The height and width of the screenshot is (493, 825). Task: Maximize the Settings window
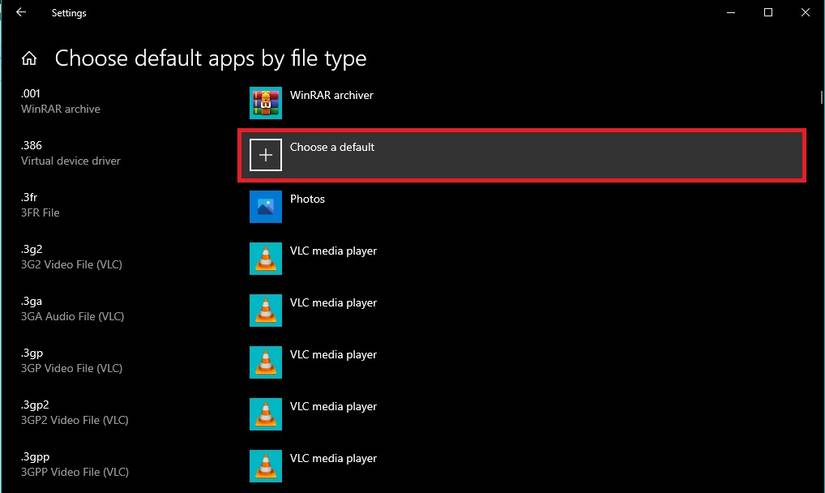[x=768, y=12]
